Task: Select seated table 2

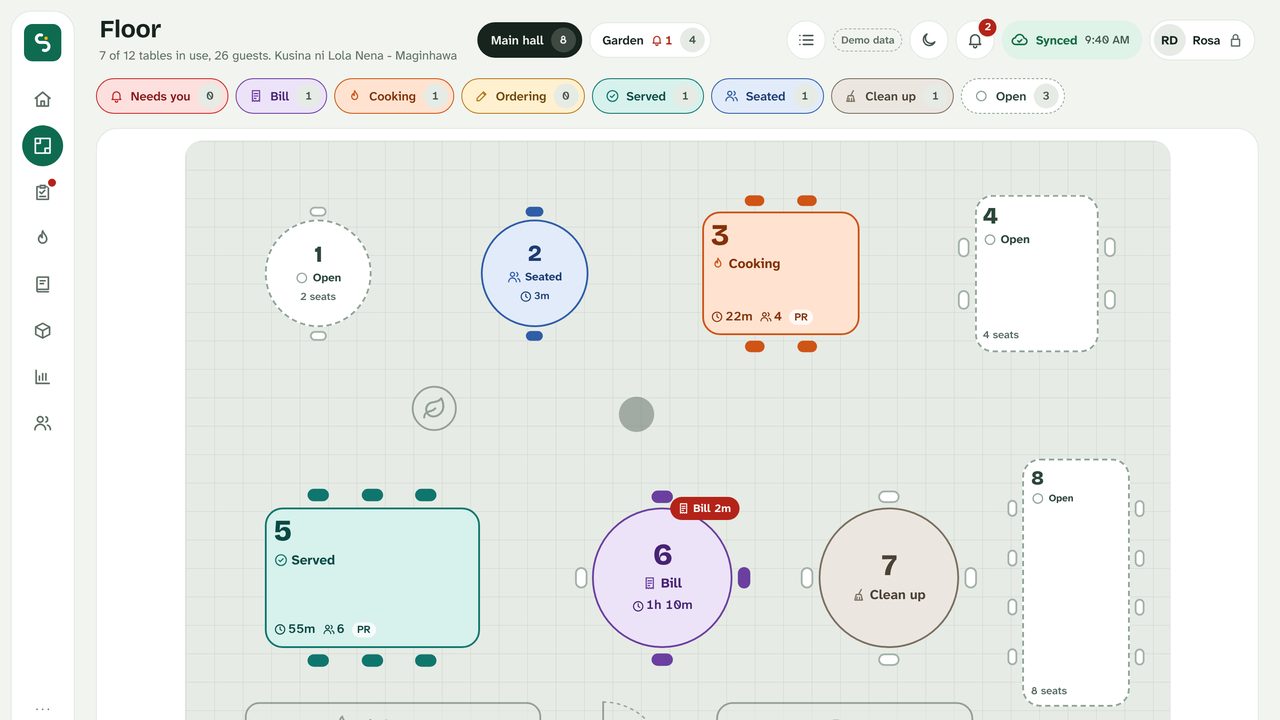Action: (x=534, y=274)
